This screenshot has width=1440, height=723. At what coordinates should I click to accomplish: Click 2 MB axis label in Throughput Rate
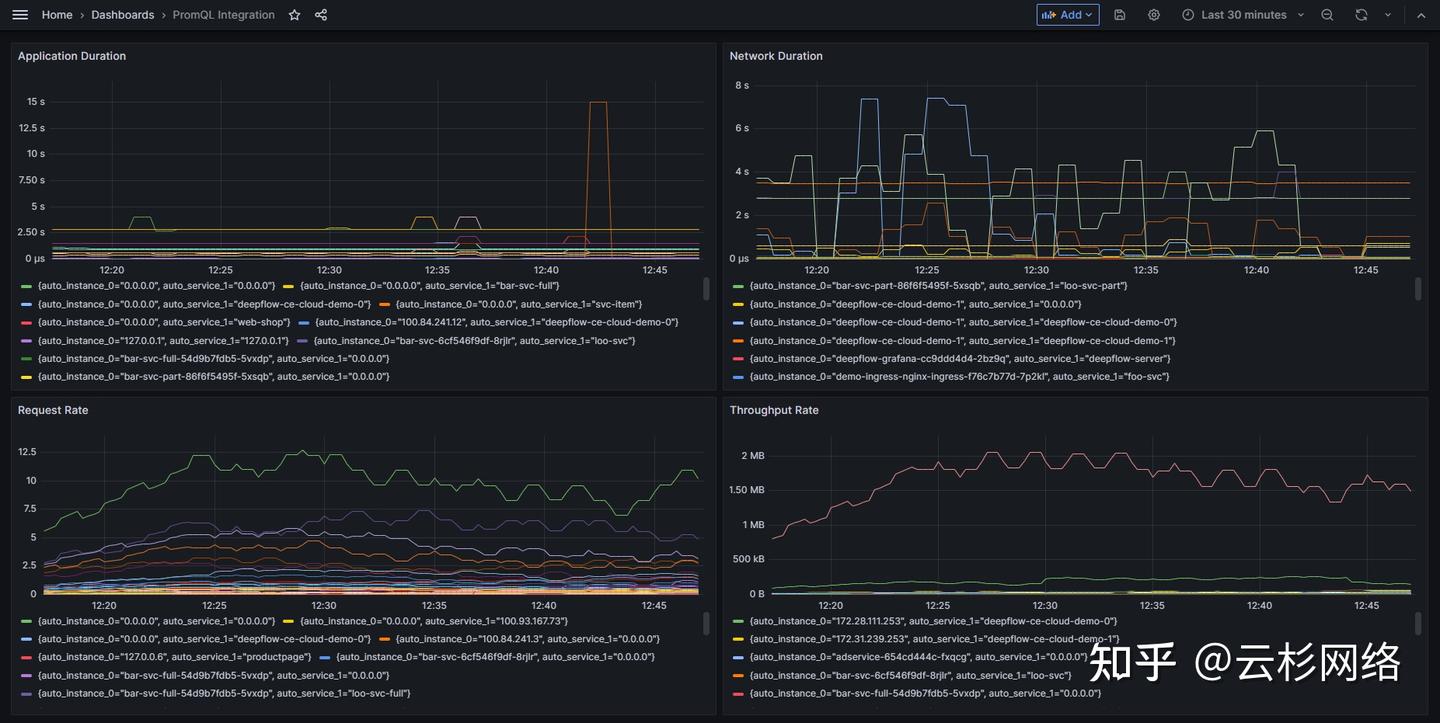(x=752, y=456)
